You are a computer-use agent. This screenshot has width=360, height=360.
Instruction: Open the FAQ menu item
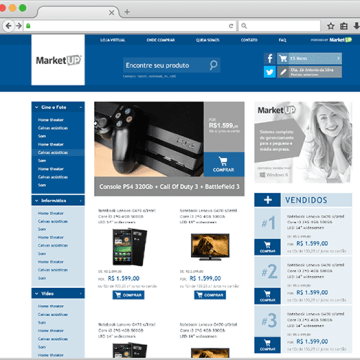pyautogui.click(x=282, y=40)
